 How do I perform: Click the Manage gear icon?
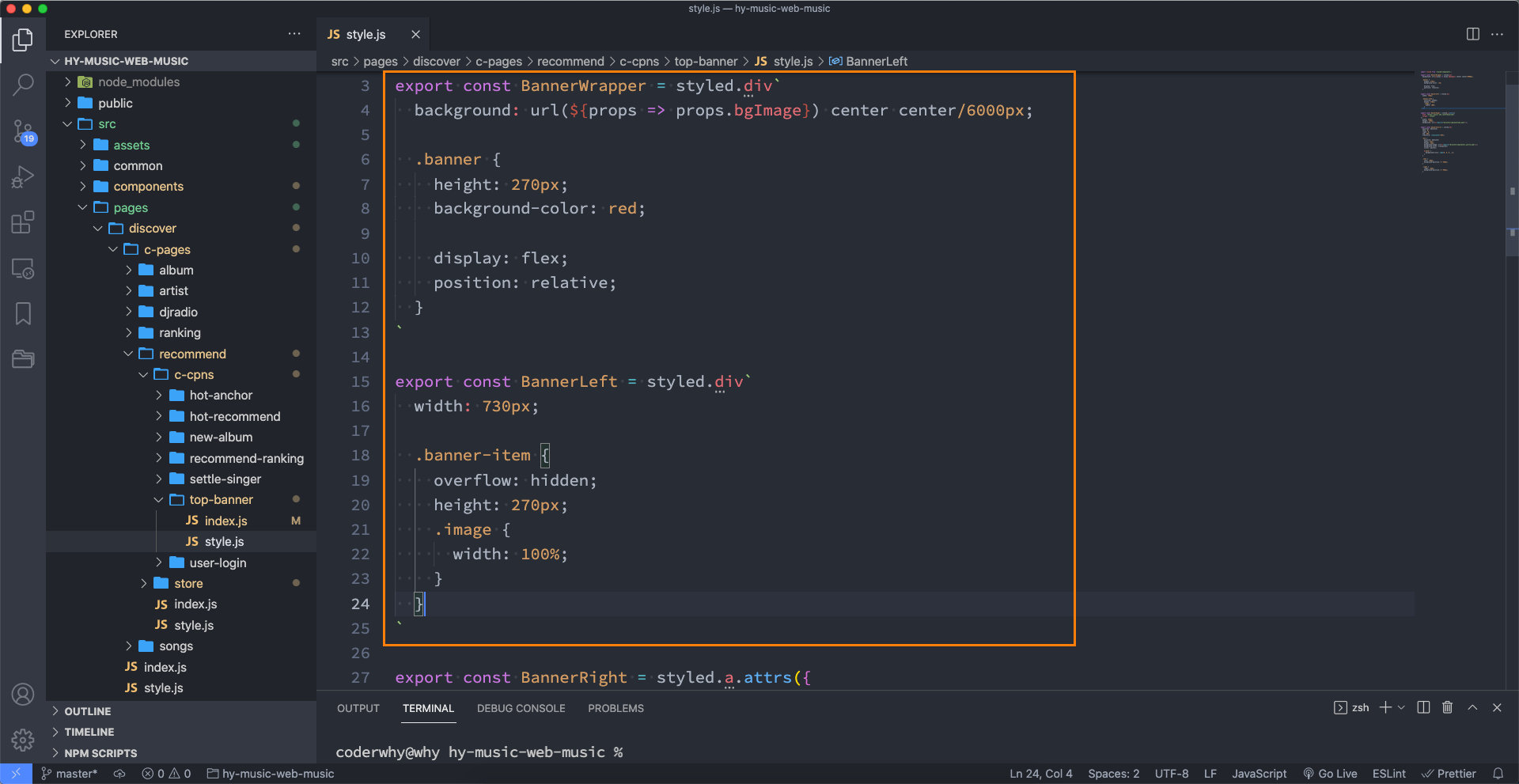[23, 740]
